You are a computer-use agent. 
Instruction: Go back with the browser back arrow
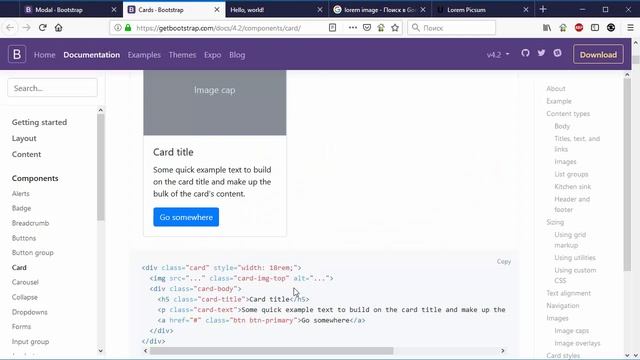pyautogui.click(x=10, y=28)
